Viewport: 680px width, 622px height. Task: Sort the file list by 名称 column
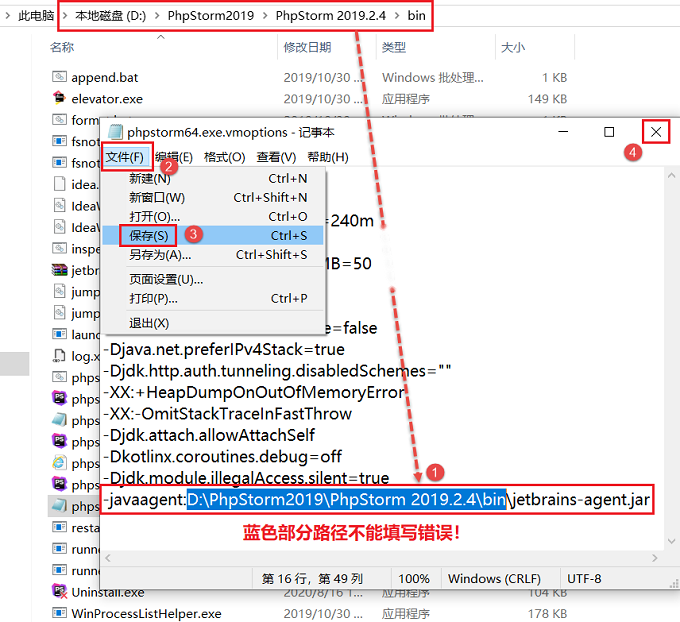point(62,47)
